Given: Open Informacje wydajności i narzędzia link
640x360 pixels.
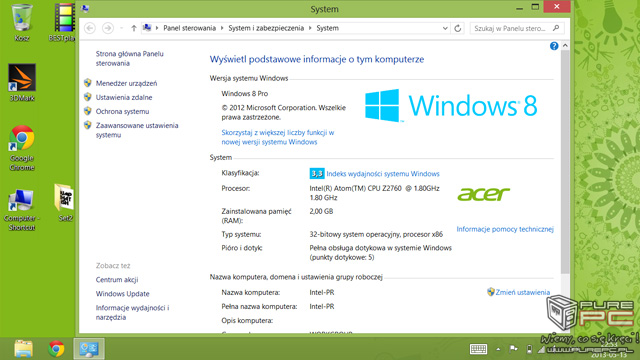Looking at the screenshot, I should [132, 313].
